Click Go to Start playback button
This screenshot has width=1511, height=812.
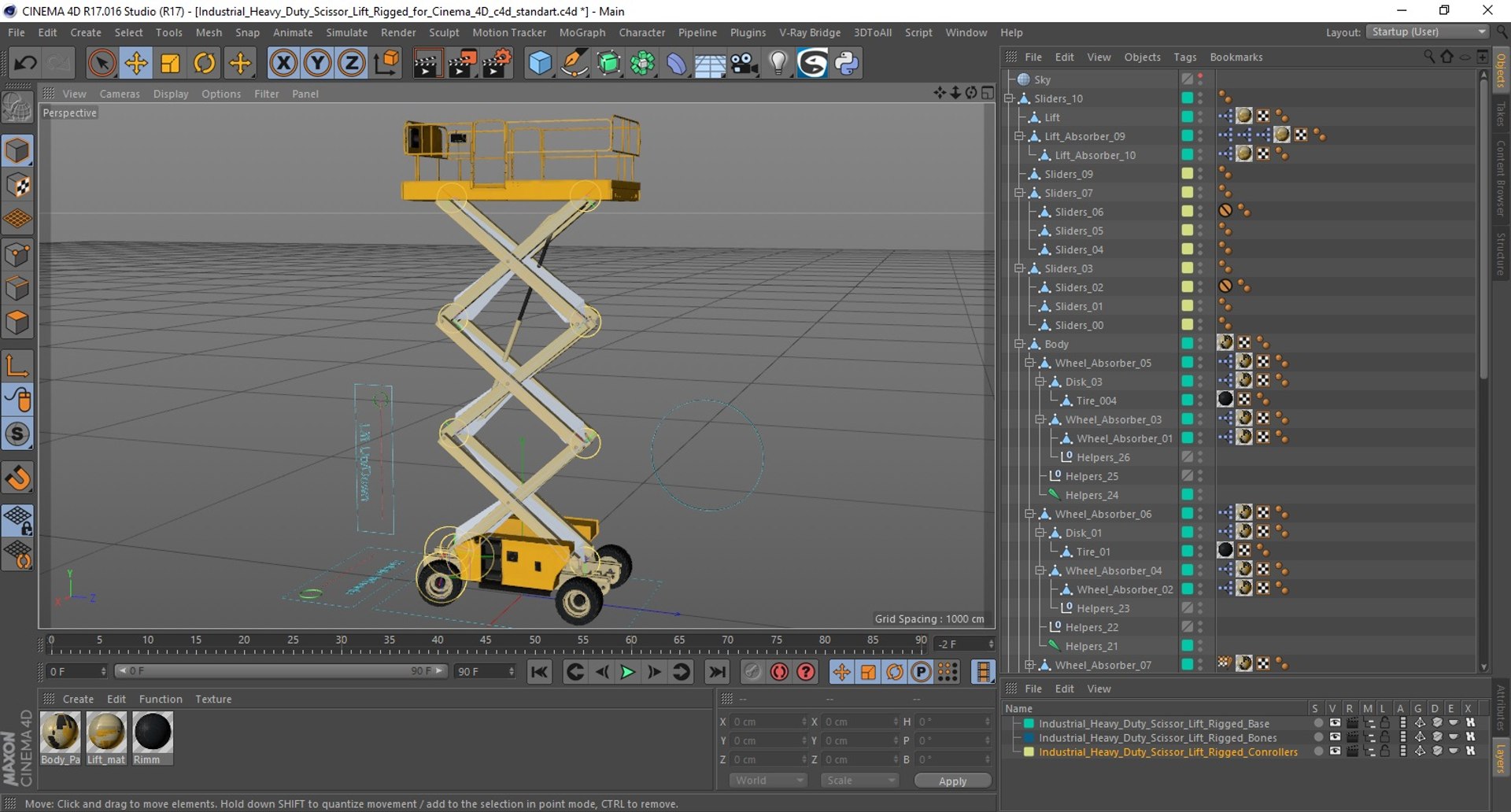click(539, 672)
